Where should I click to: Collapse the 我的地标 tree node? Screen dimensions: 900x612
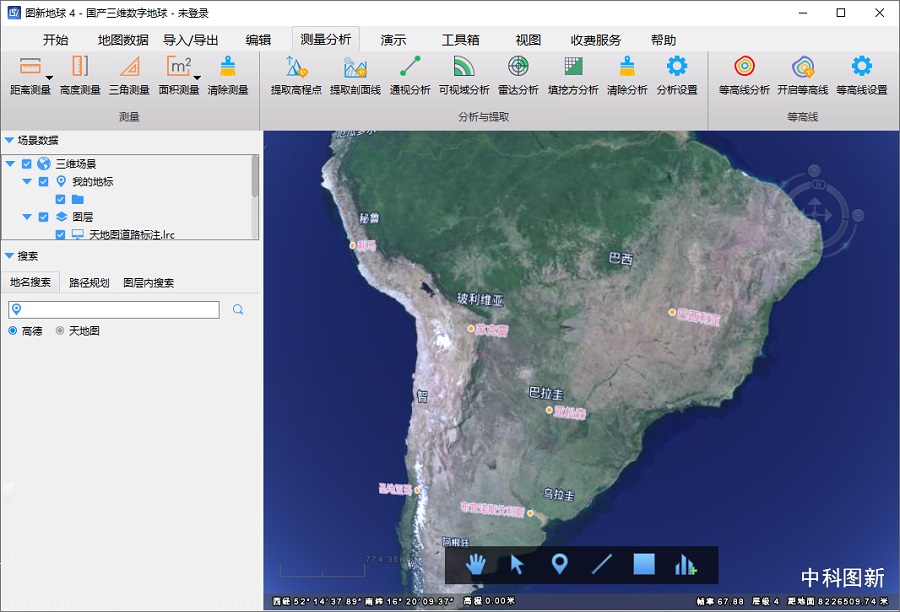pos(27,182)
